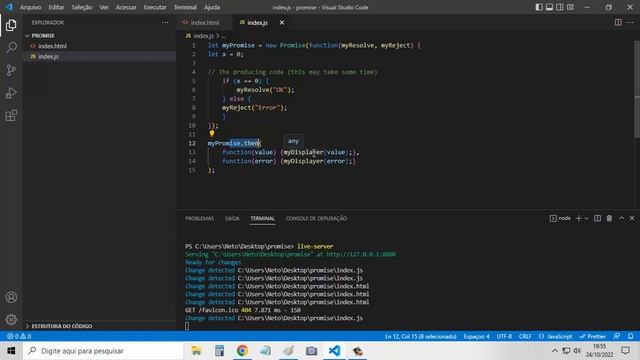
Task: Toggle primary side bar layout icon
Action: pyautogui.click(x=539, y=7)
